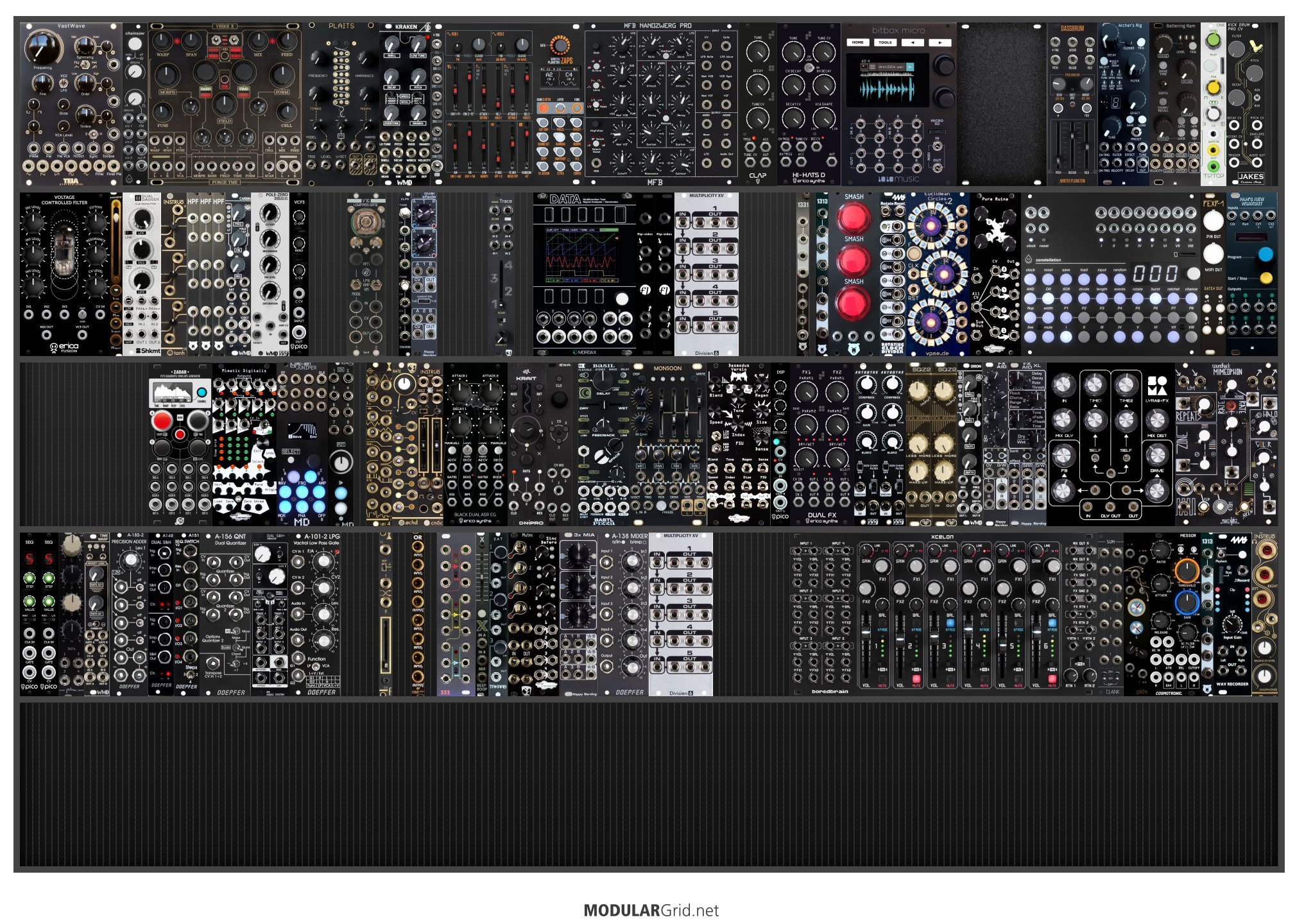Click the constellation droplet logo
The width and height of the screenshot is (1304, 924).
click(x=1029, y=260)
